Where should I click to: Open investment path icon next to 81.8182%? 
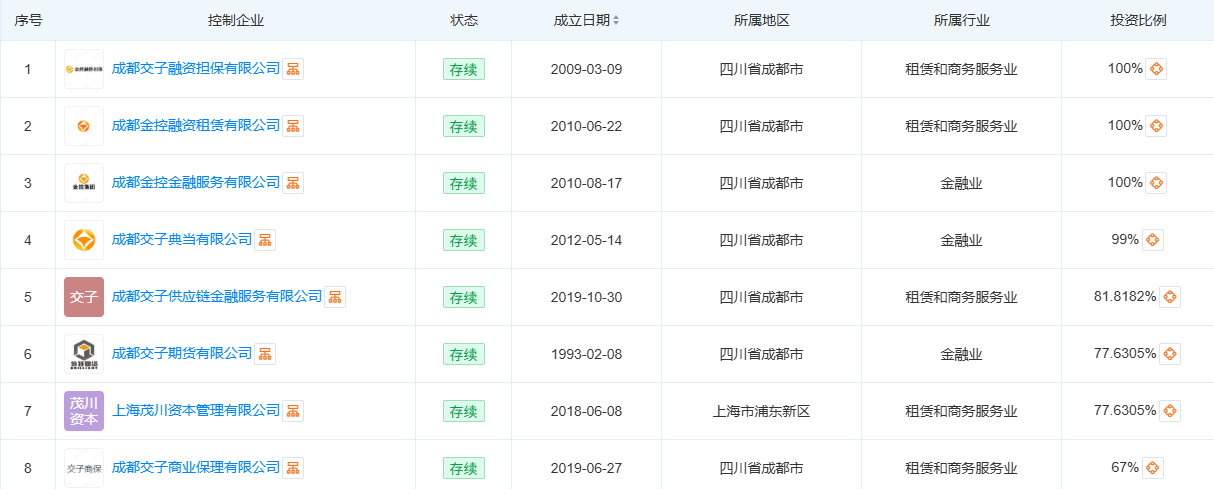(x=1170, y=297)
